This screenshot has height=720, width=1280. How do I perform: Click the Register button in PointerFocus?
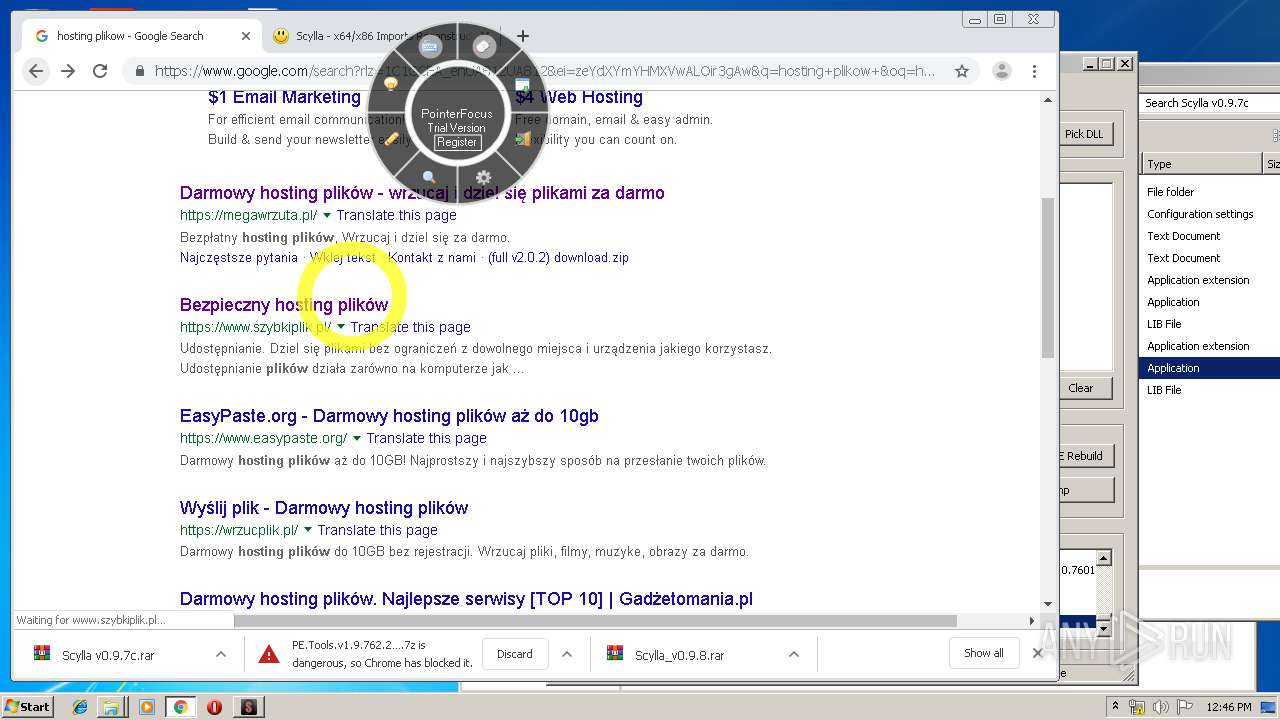tap(457, 142)
